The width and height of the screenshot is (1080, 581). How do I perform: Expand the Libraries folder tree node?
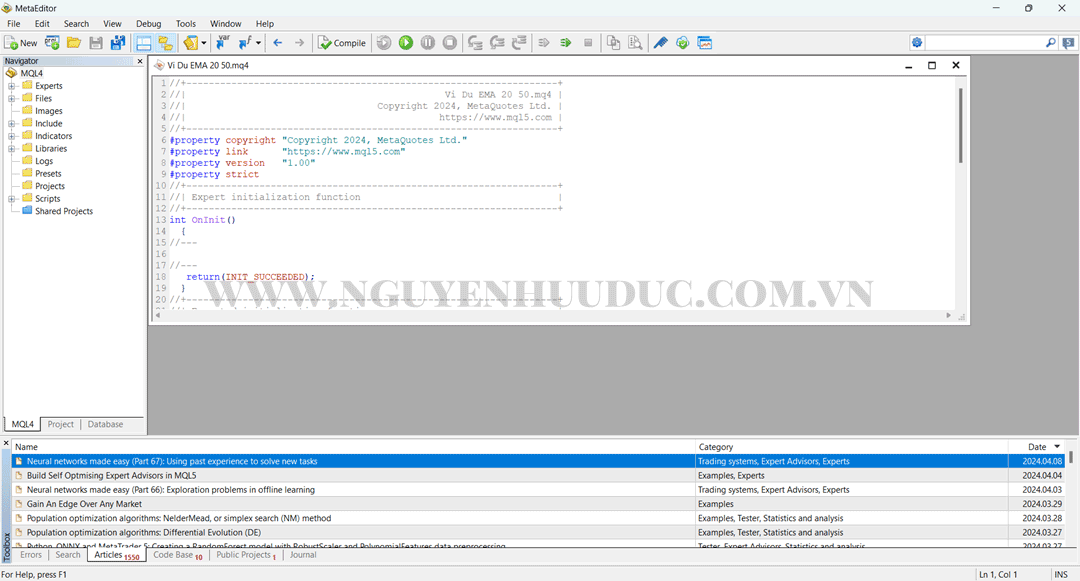click(x=12, y=149)
